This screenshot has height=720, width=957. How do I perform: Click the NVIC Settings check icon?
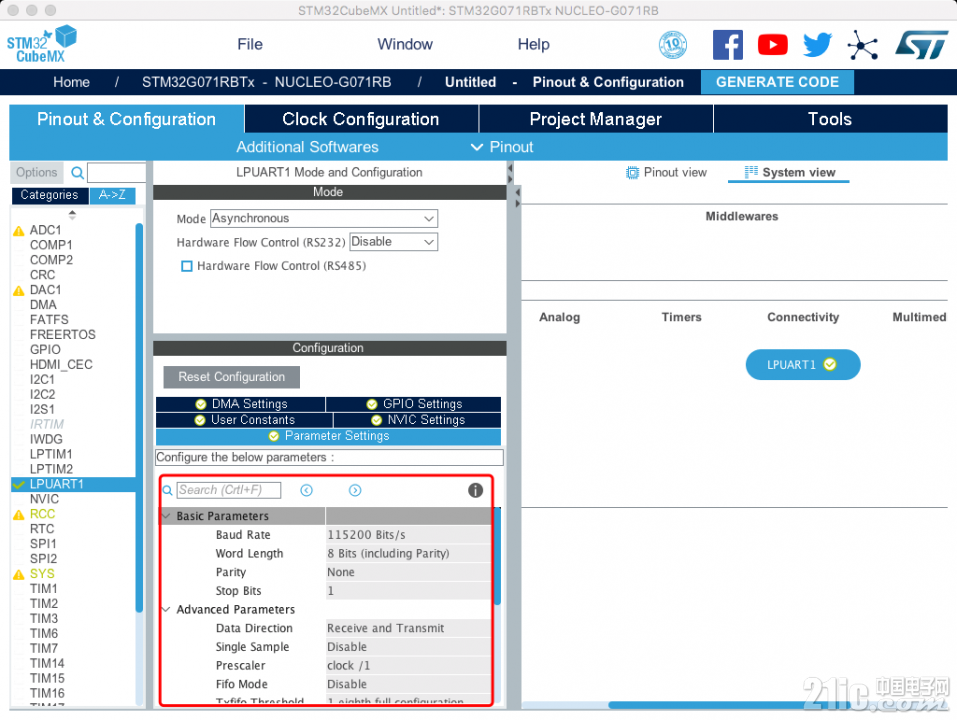coord(377,420)
